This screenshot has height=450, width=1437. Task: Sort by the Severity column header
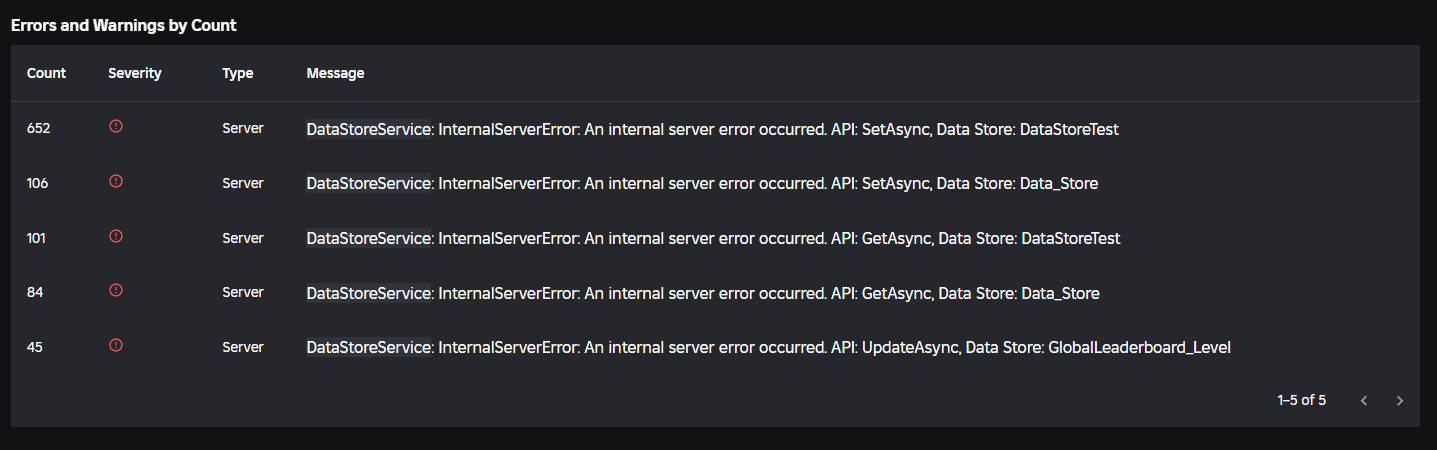pyautogui.click(x=135, y=73)
